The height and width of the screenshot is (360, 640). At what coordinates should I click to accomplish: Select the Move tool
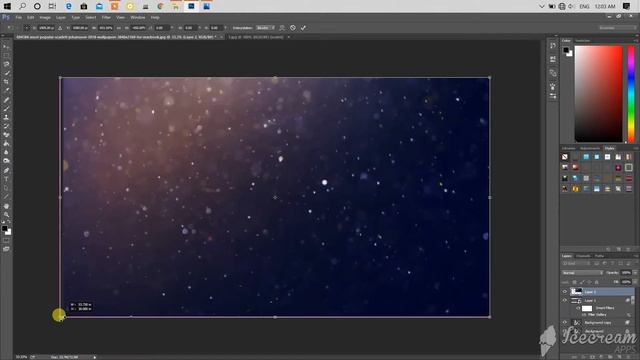[6, 47]
